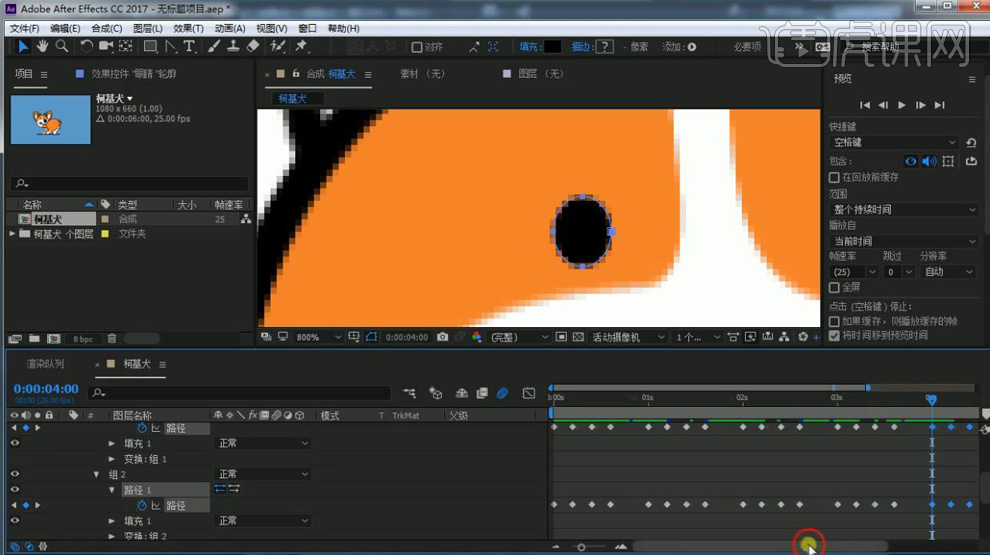Select the Clone Stamp tool
The height and width of the screenshot is (555, 990).
point(233,46)
